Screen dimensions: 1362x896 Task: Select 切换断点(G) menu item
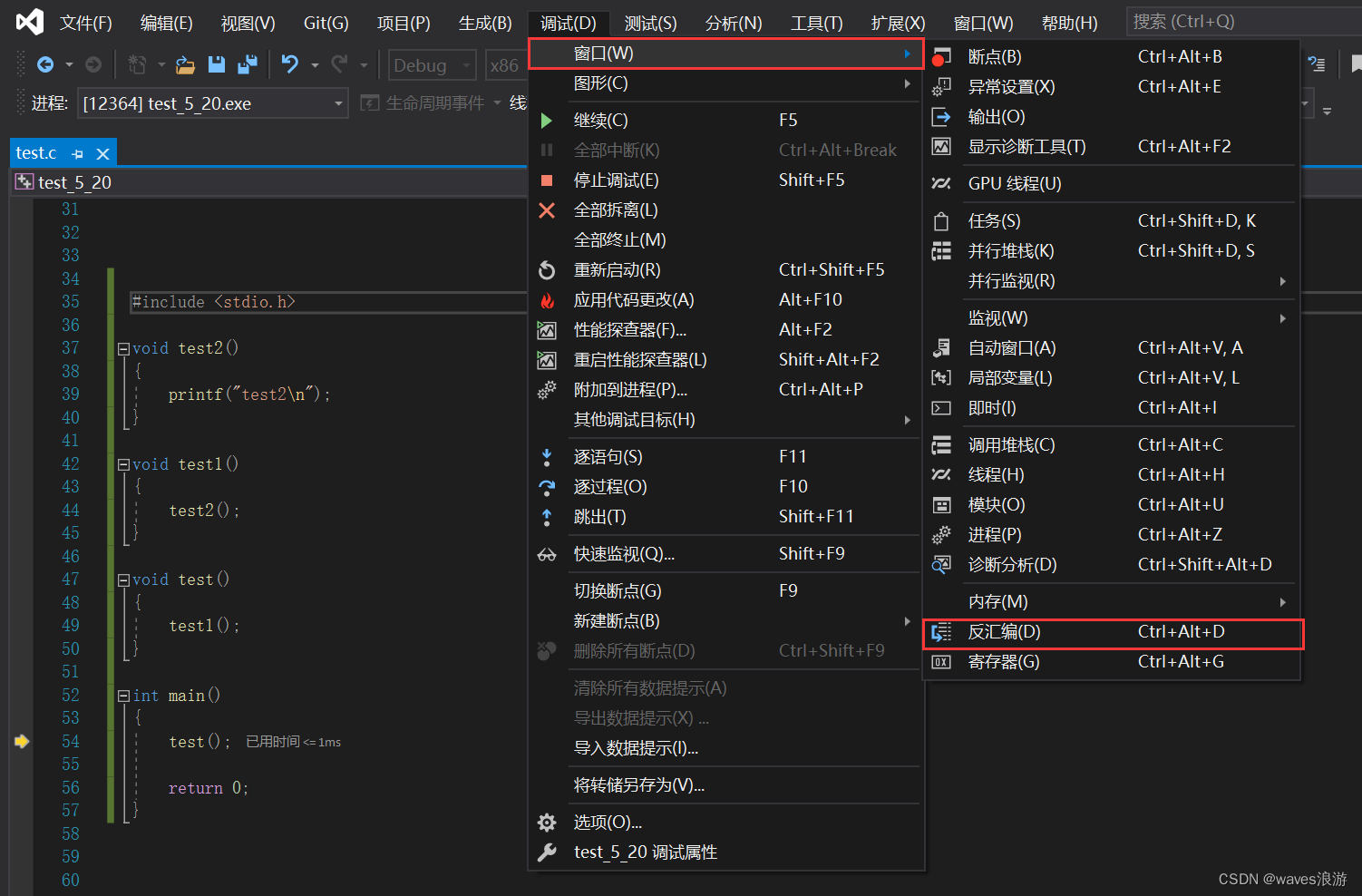click(725, 591)
